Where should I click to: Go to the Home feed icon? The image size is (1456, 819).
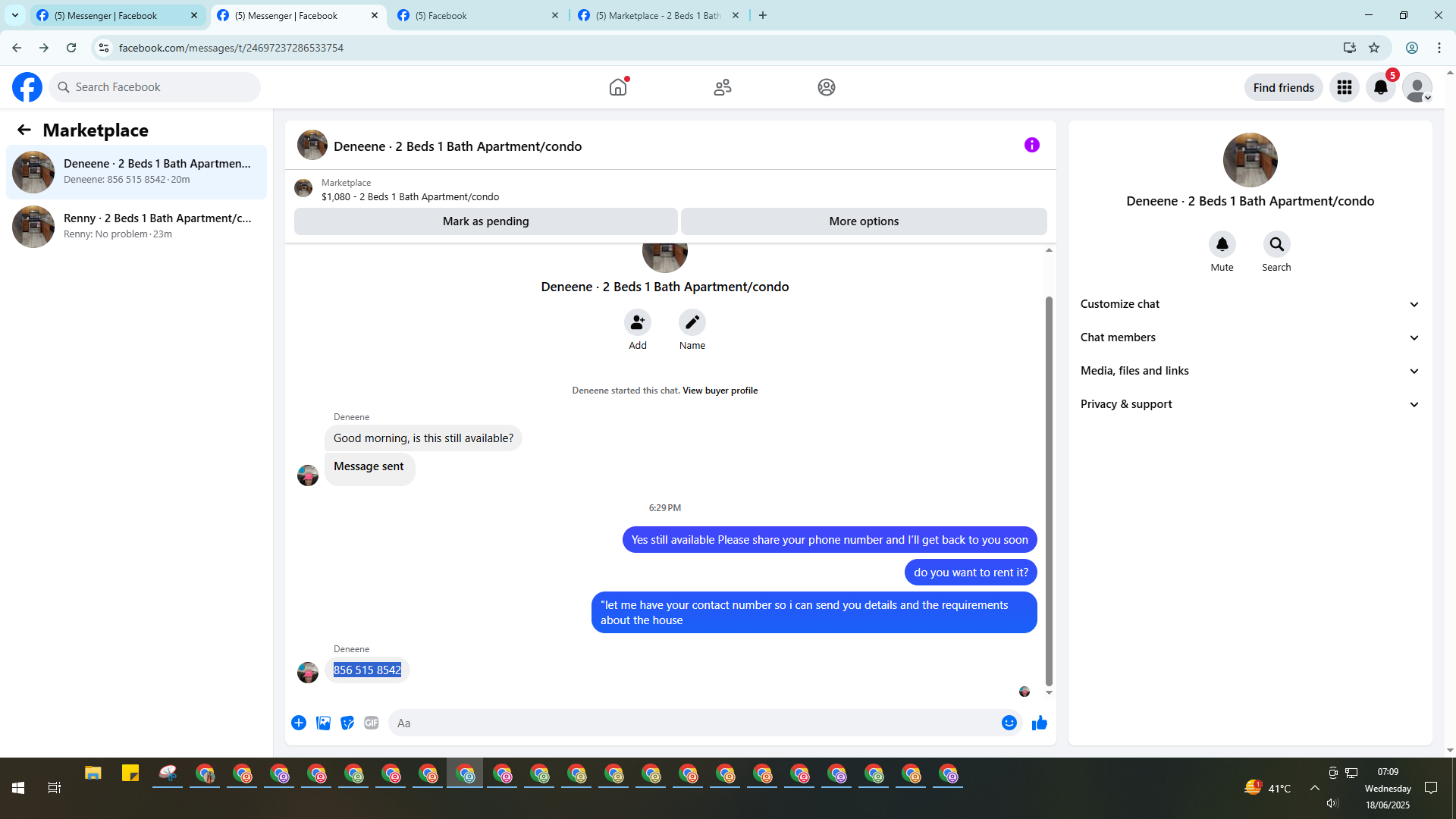(x=618, y=87)
